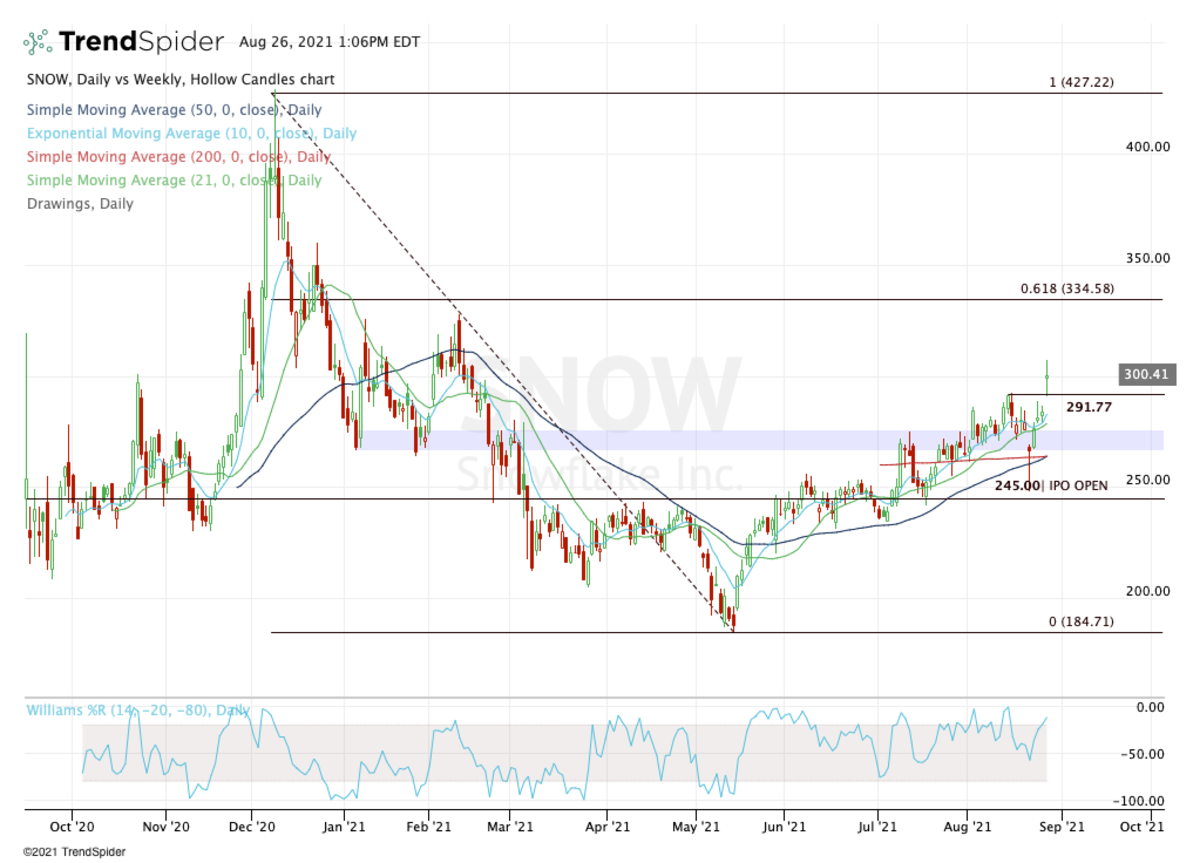
Task: Click the Apr '21 date axis label
Action: click(x=607, y=828)
